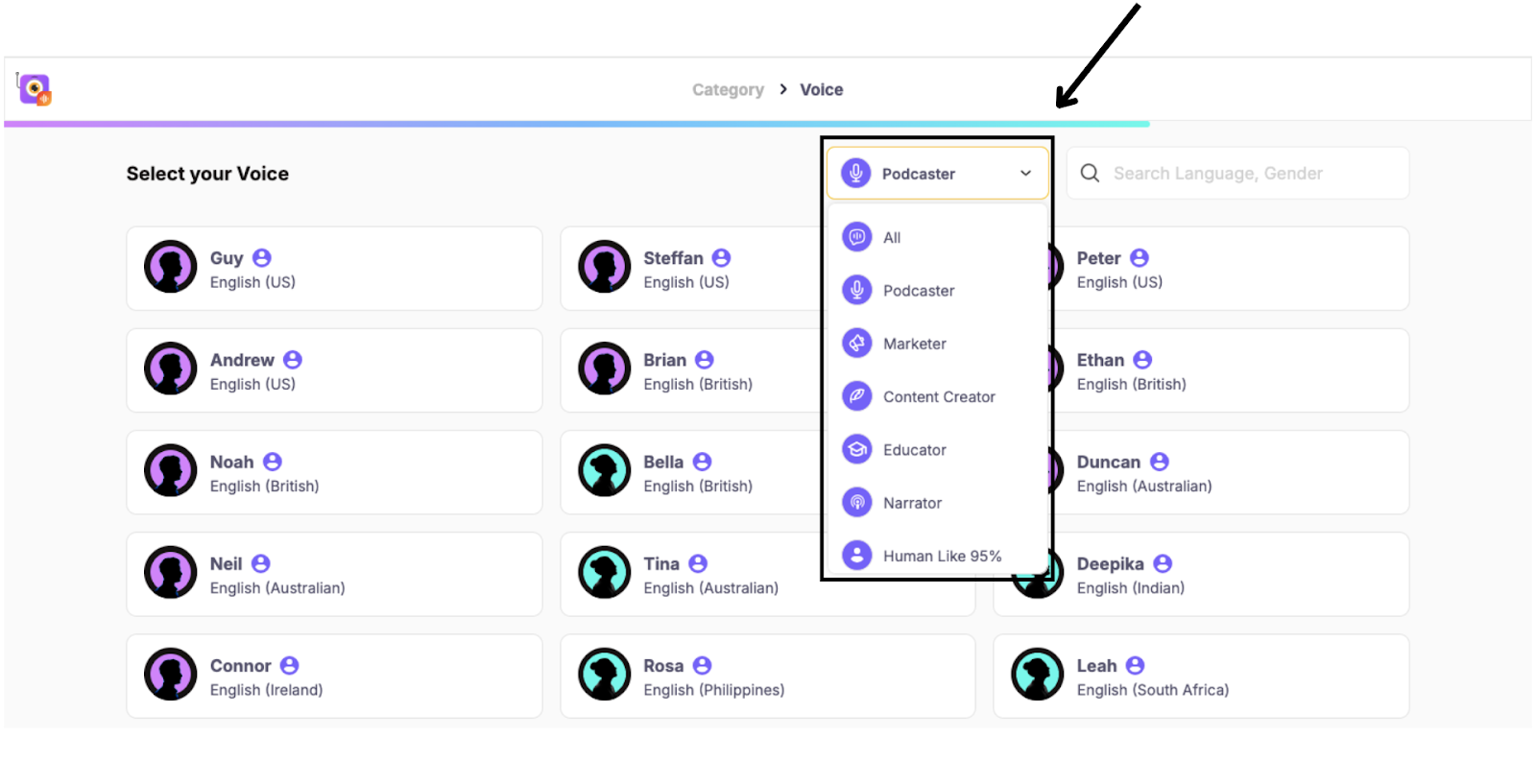Click the Search Language, Gender field
The width and height of the screenshot is (1536, 784).
(1237, 174)
